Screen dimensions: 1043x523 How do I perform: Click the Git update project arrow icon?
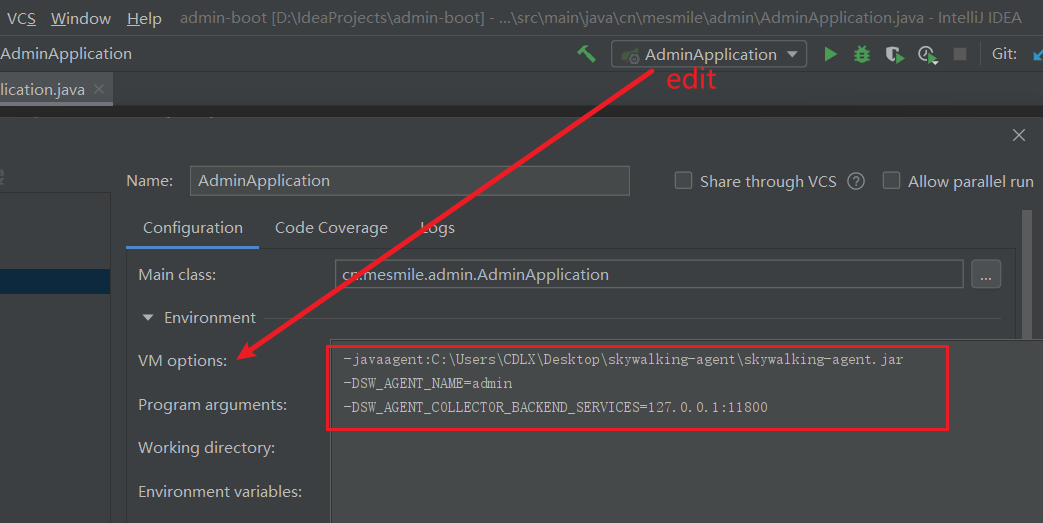click(x=1037, y=54)
